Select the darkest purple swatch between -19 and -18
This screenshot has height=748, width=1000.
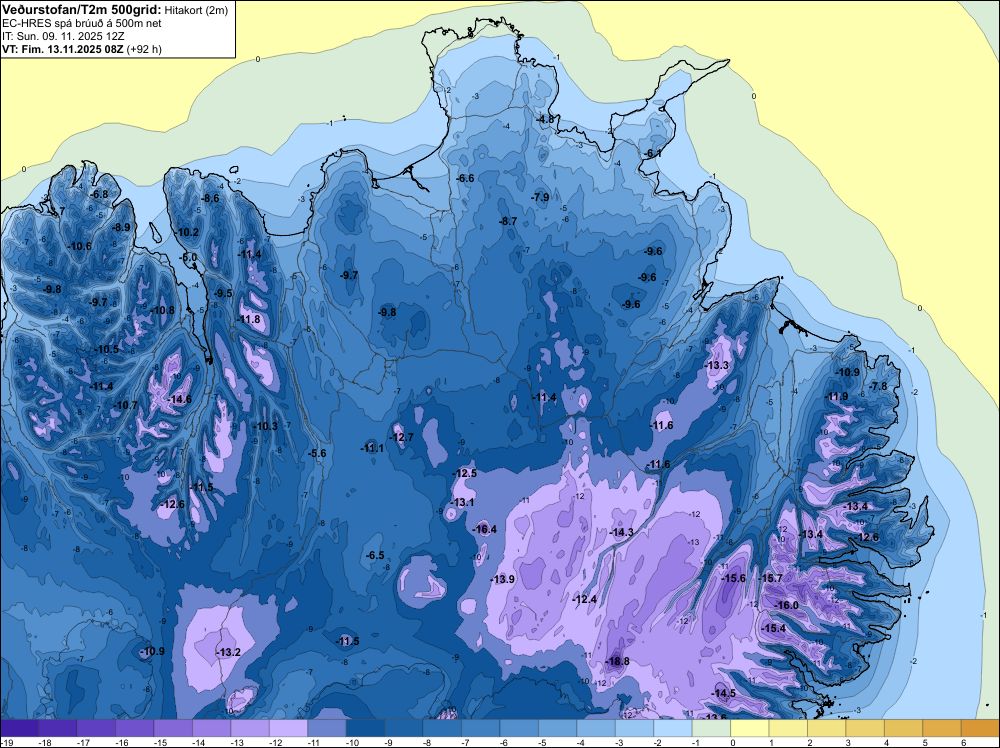(x=19, y=728)
